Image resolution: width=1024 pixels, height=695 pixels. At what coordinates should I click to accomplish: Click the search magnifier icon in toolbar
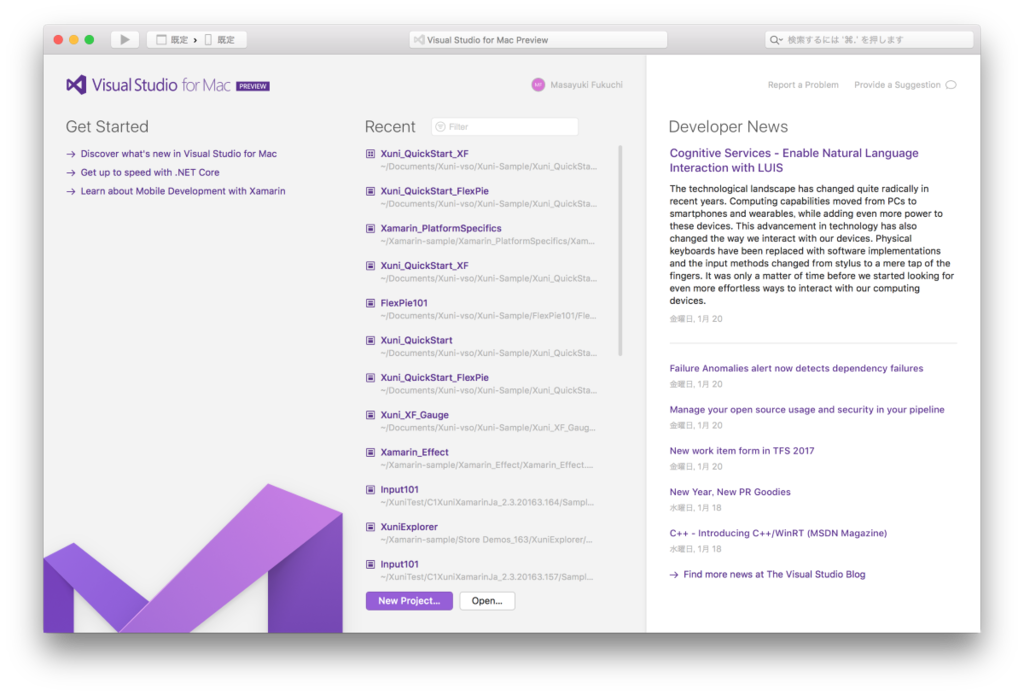pos(775,40)
